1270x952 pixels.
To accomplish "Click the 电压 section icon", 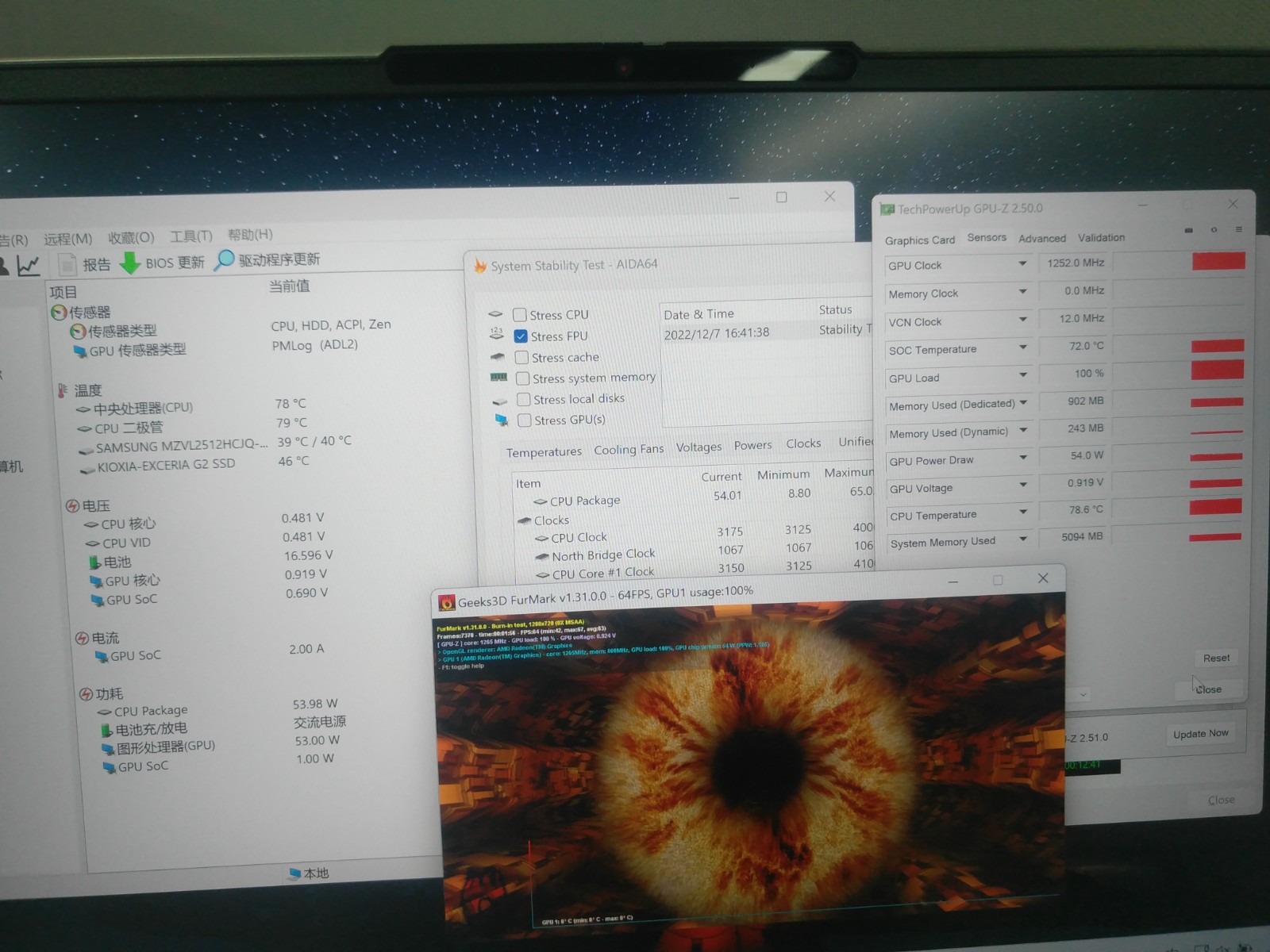I will 72,506.
